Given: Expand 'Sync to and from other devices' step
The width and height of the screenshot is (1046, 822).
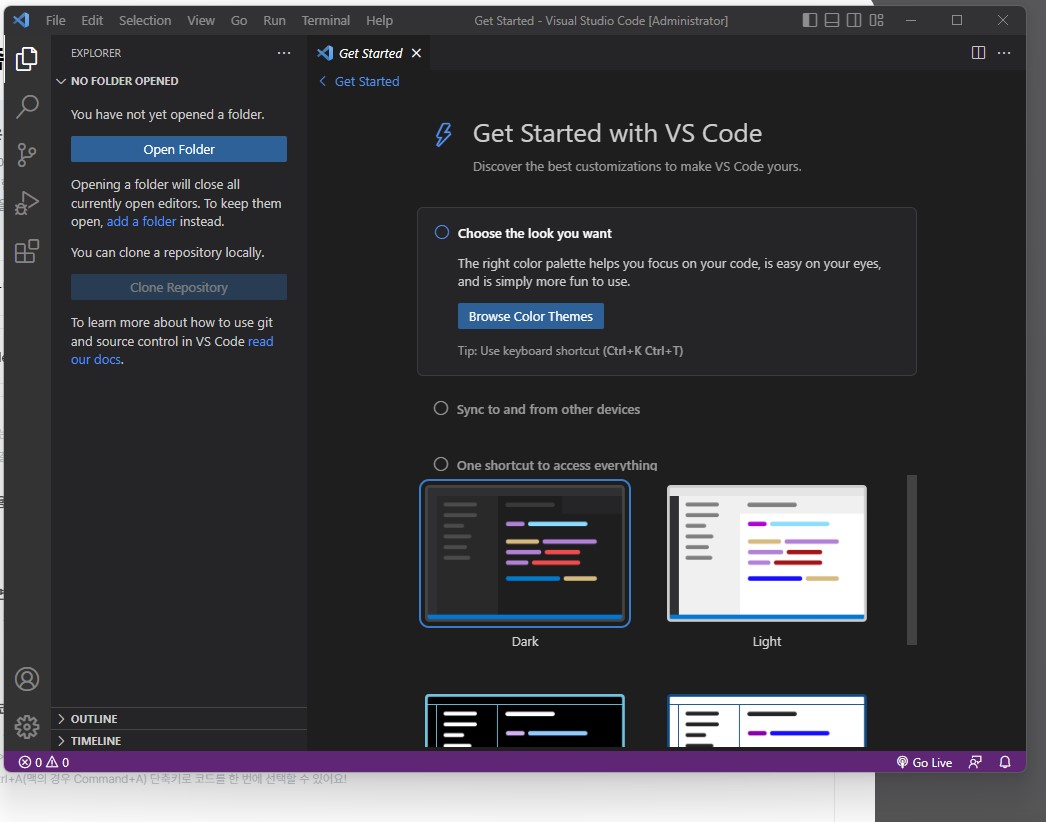Looking at the screenshot, I should 548,409.
